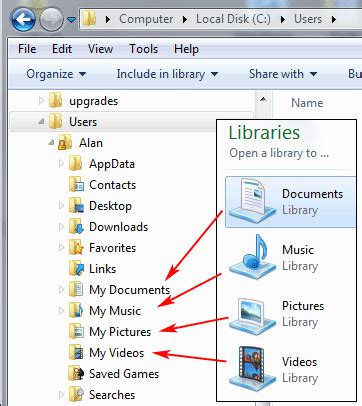
Task: Collapse the Users folder node
Action: pos(41,122)
